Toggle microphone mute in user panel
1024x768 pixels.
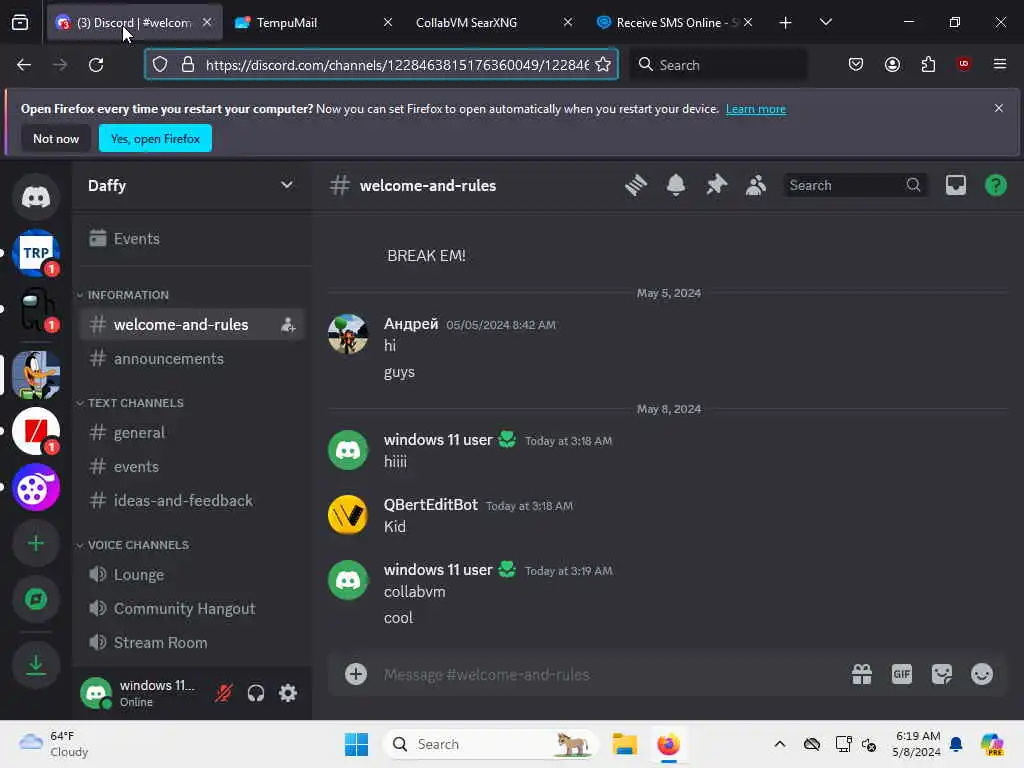[x=224, y=693]
